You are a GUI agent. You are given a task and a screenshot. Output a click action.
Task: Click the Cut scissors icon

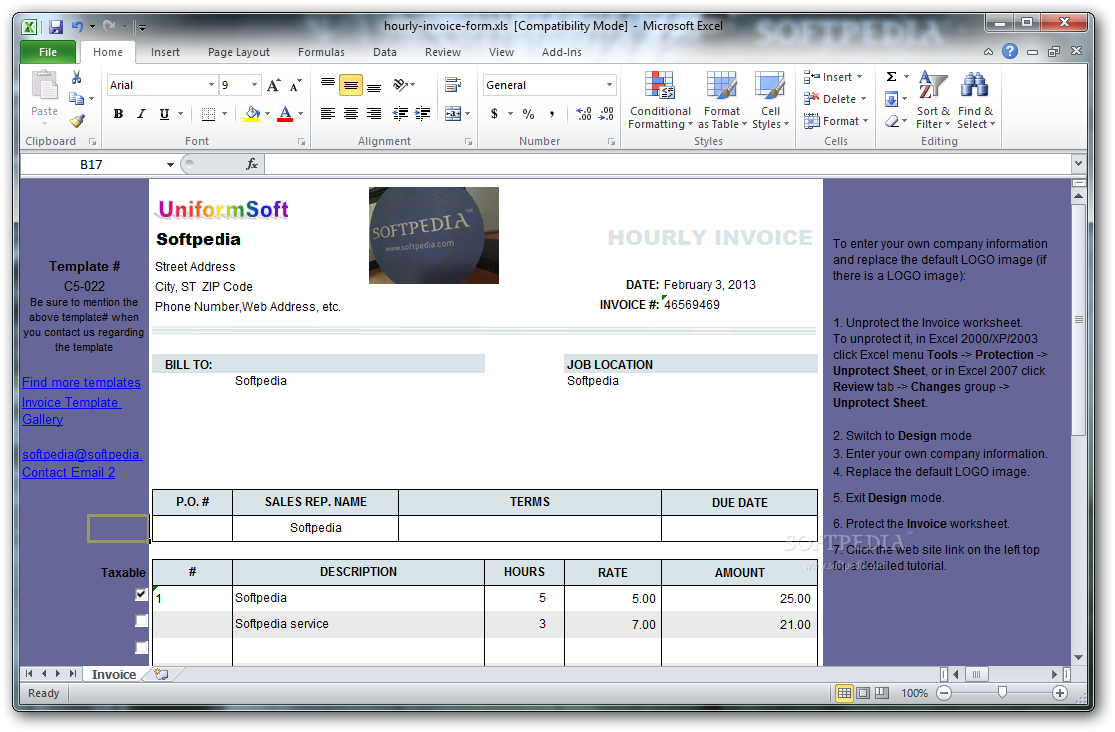pos(77,77)
